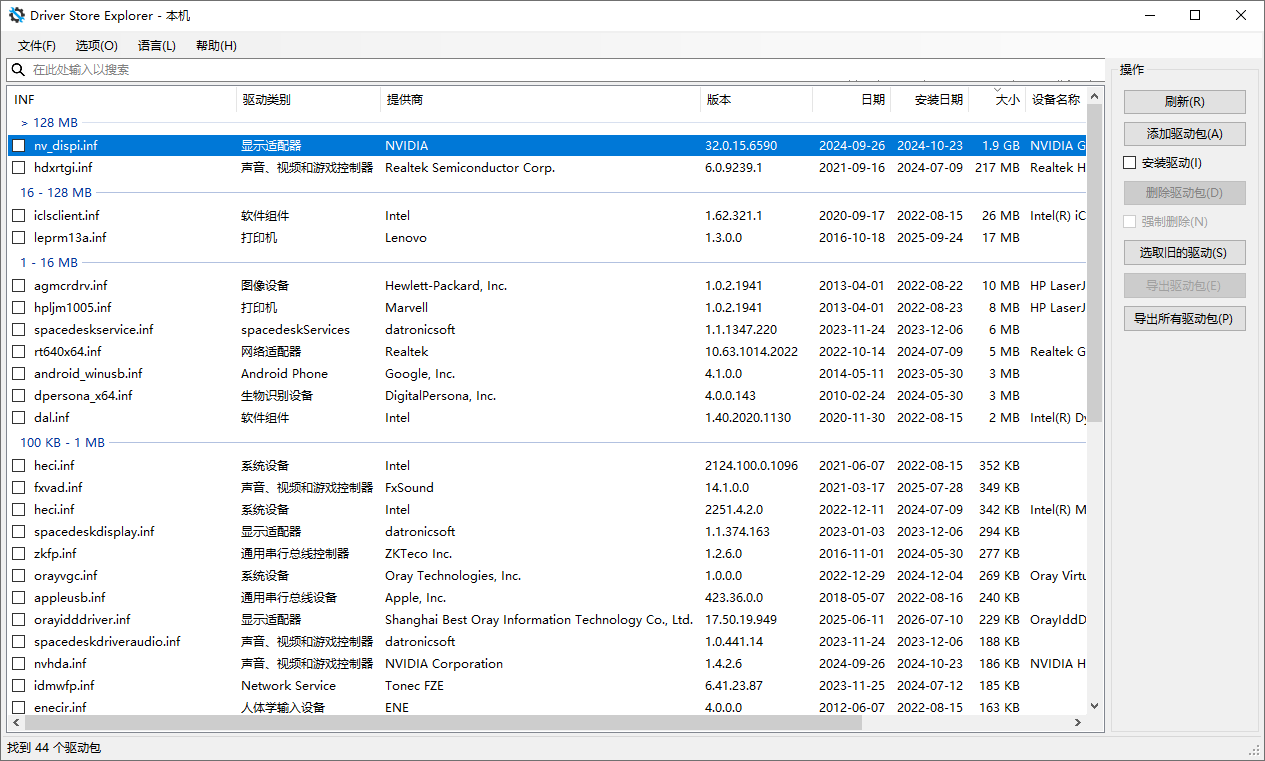Click hpljm1005.inf entry

point(73,308)
